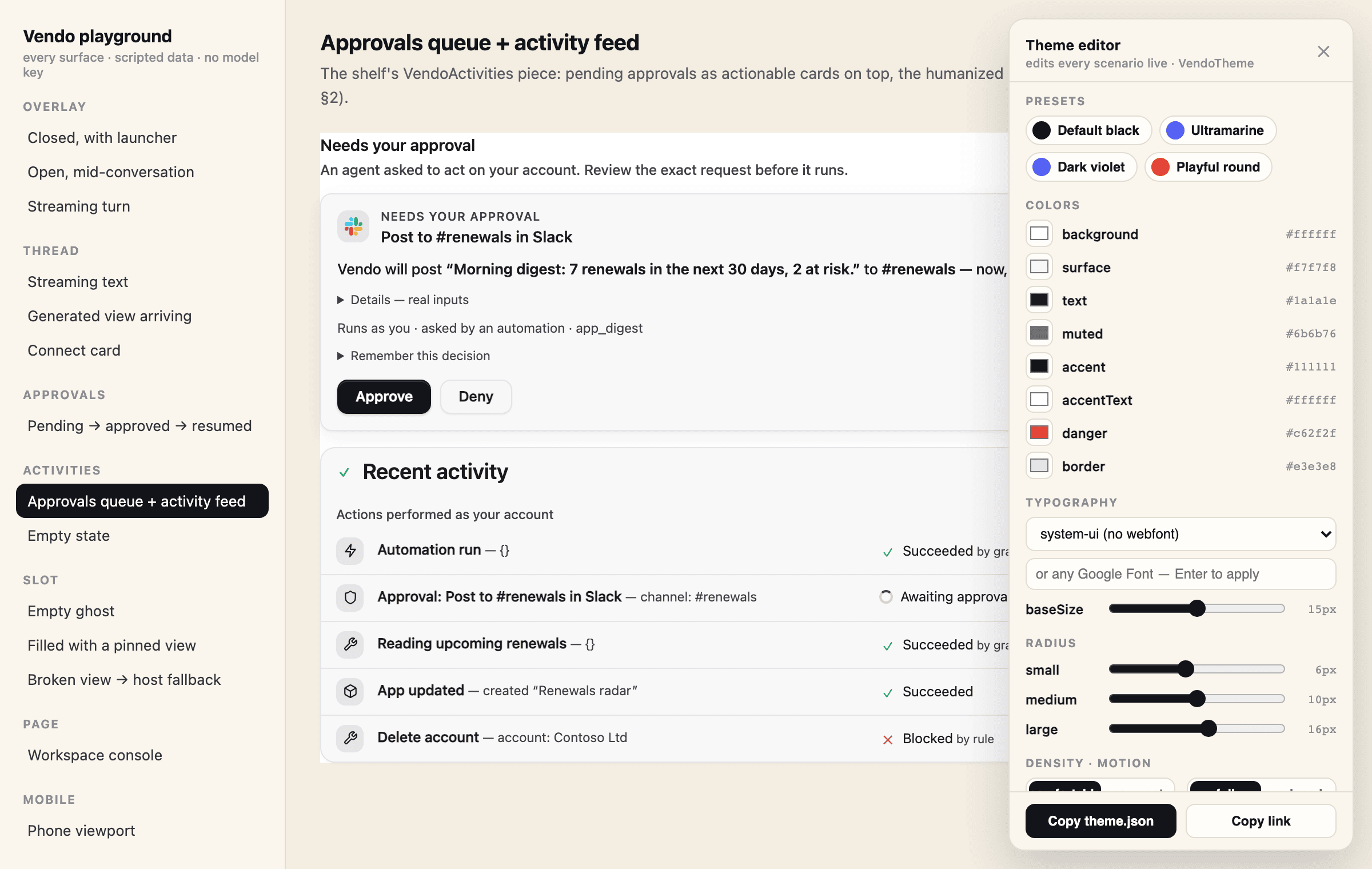Open the Empty ghost scenario
This screenshot has height=869, width=1372.
coord(142,611)
